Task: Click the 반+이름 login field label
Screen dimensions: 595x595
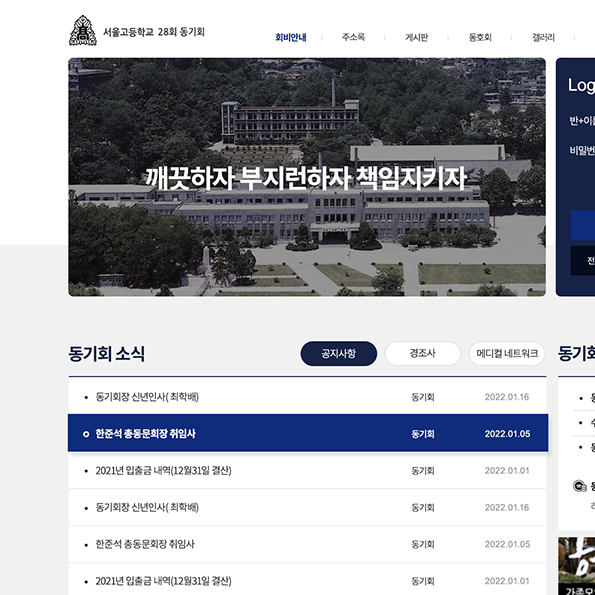Action: 582,121
